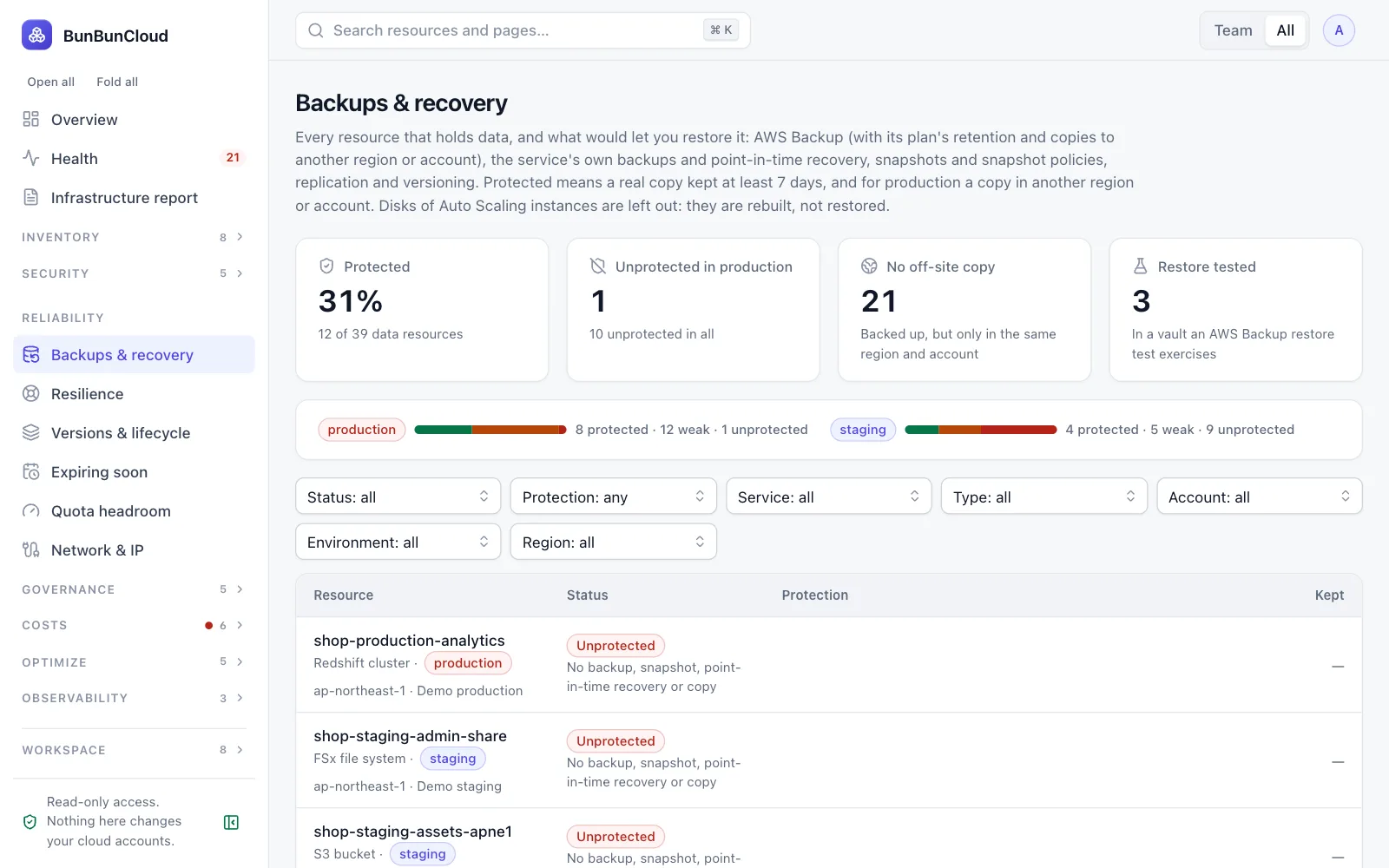Click the read-only access shield icon
This screenshot has height=868, width=1389.
click(x=30, y=822)
